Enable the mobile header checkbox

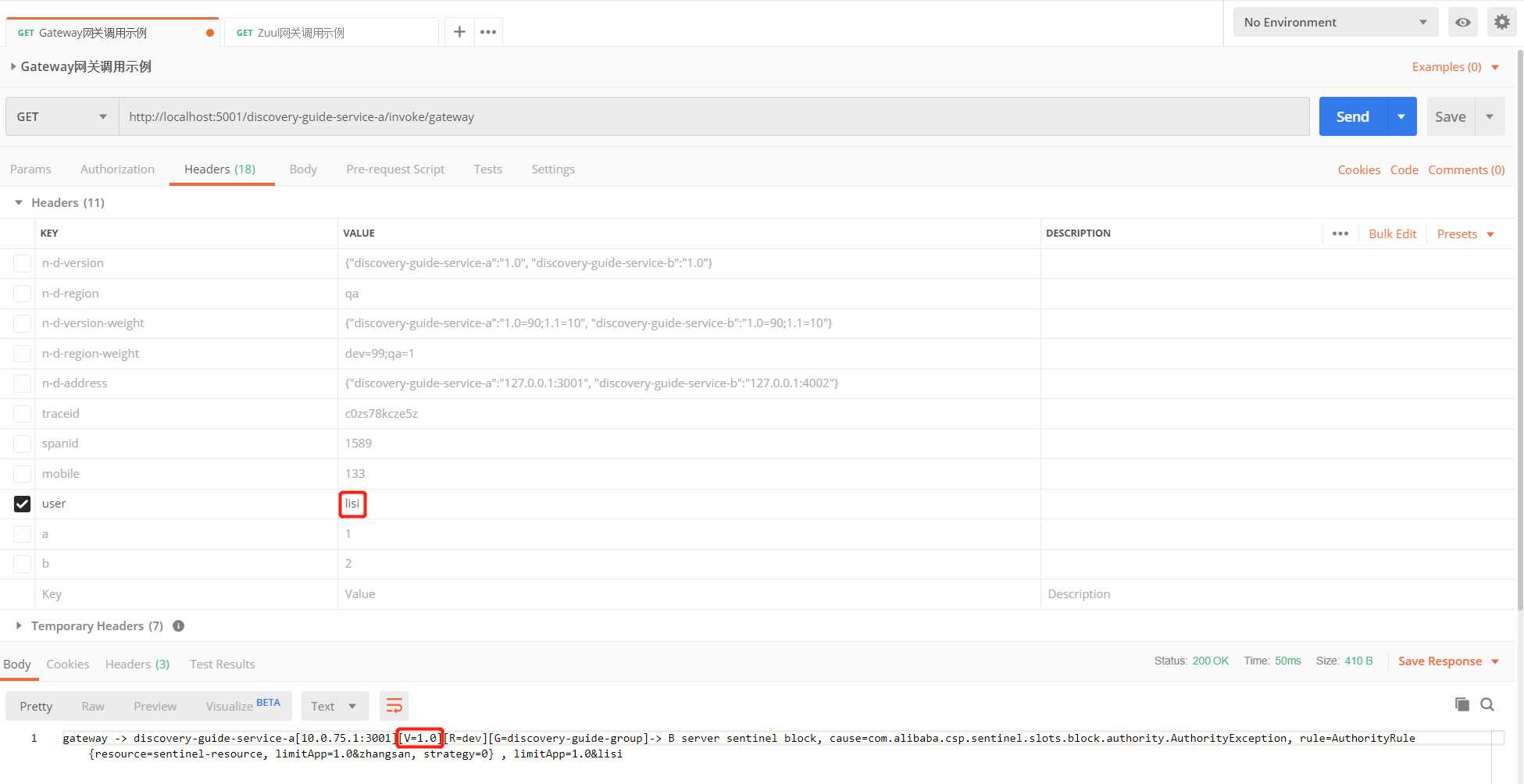22,474
